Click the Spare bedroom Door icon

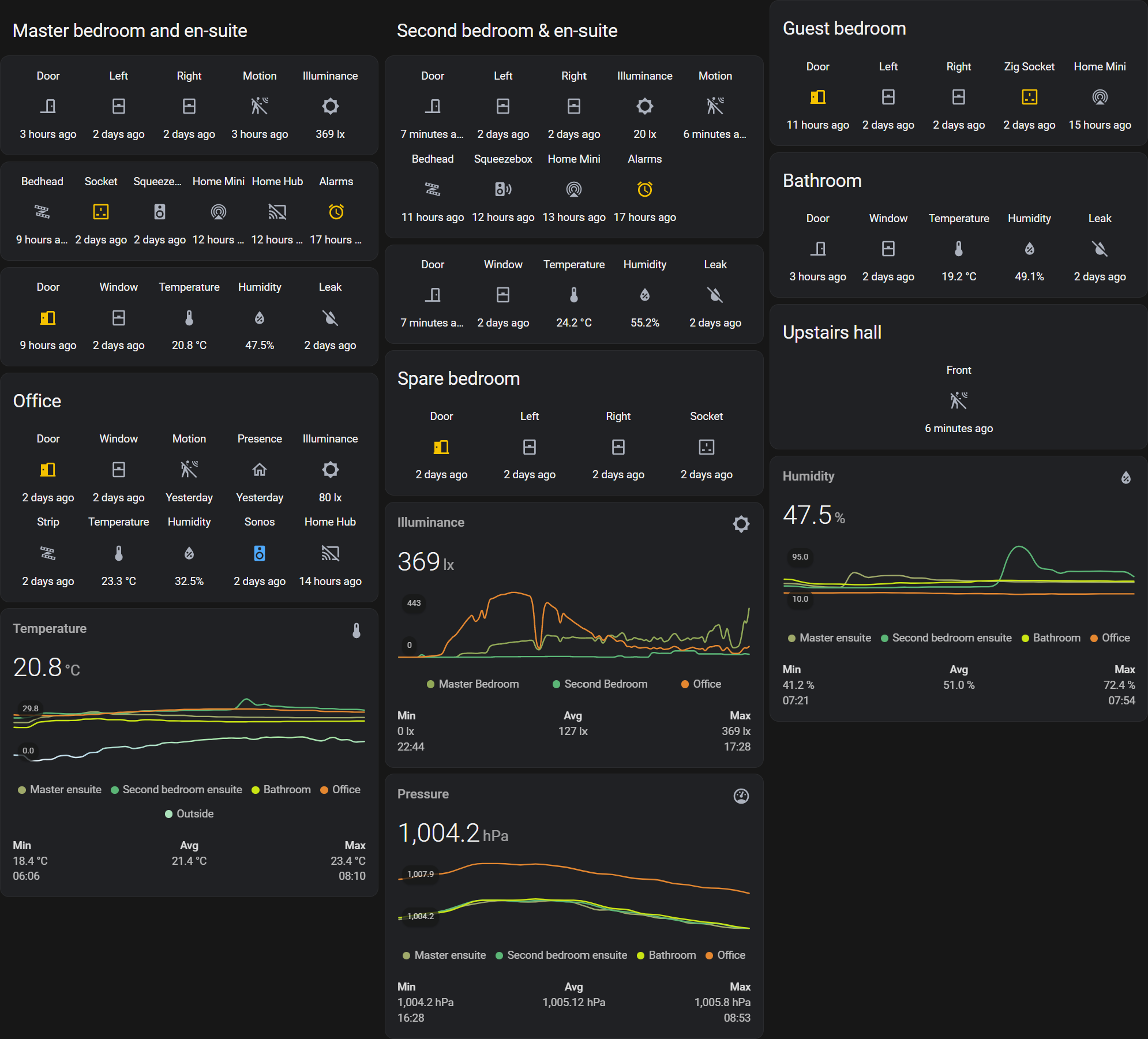[x=441, y=447]
